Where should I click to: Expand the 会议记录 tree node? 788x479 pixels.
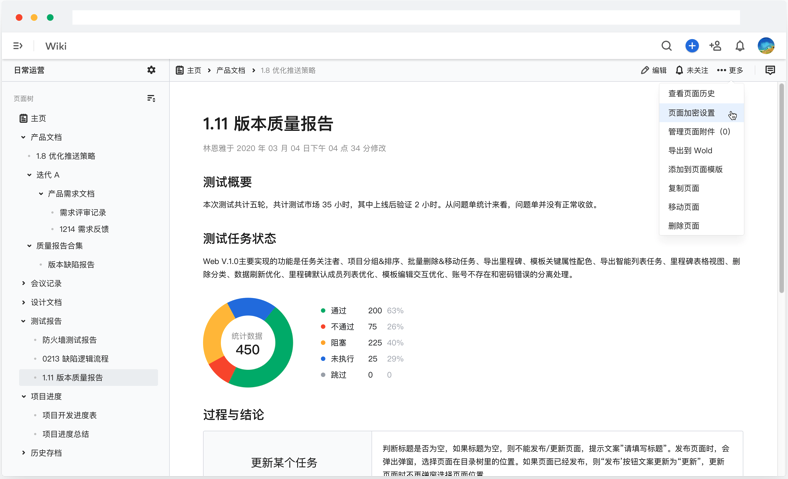pos(23,283)
